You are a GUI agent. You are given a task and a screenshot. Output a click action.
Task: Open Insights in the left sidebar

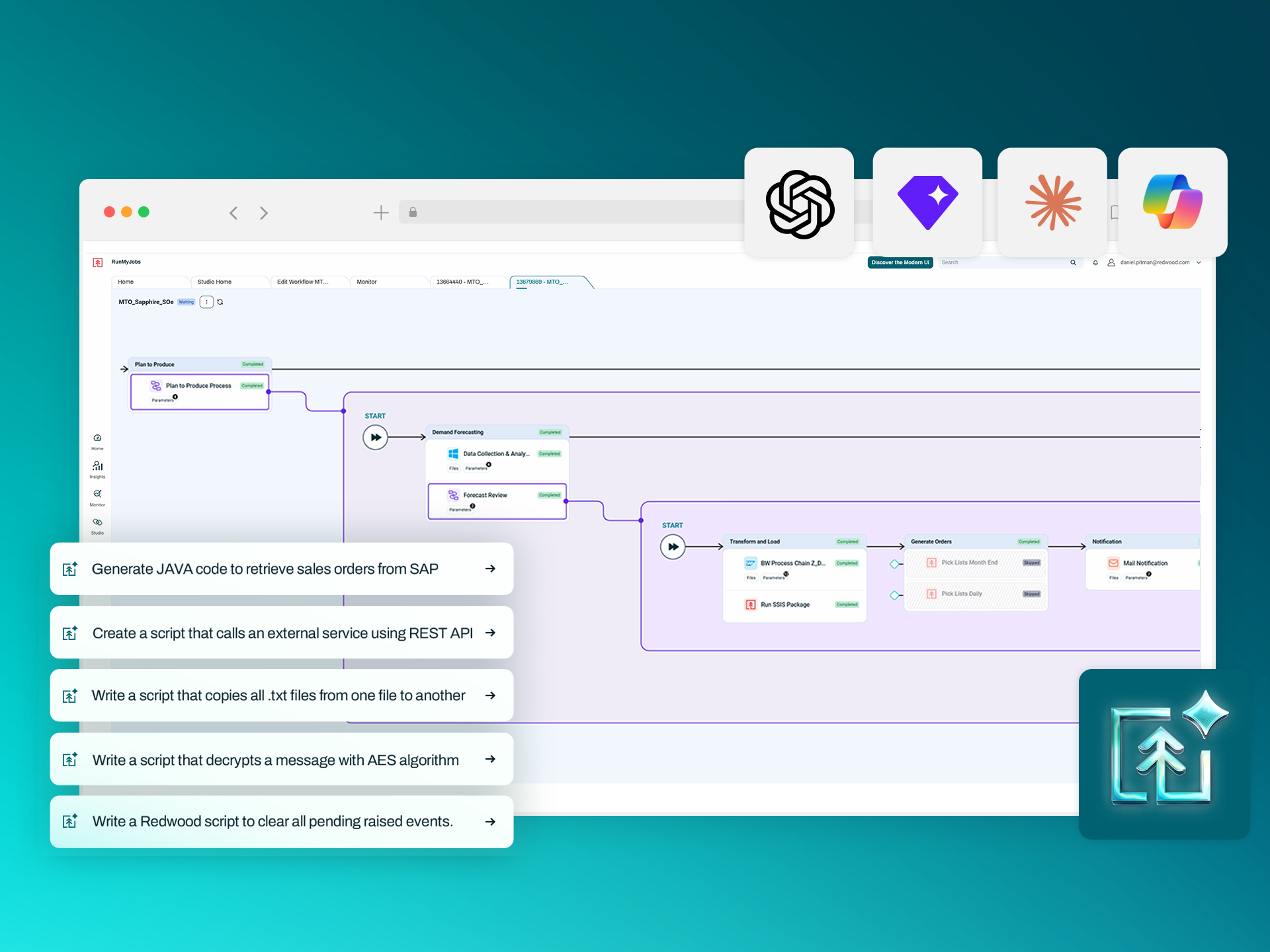tap(97, 469)
